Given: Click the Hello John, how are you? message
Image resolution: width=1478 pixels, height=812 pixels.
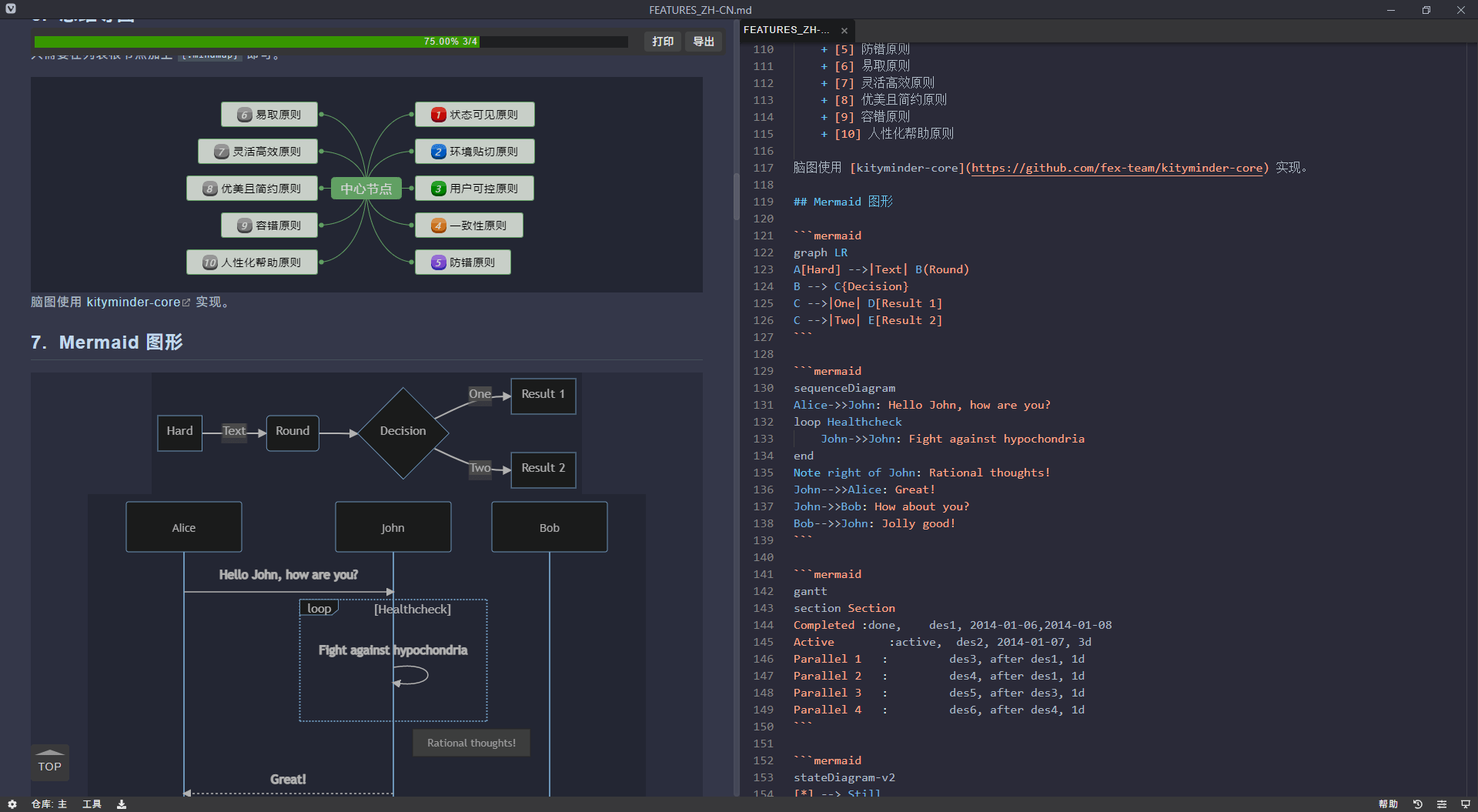Looking at the screenshot, I should [x=288, y=575].
